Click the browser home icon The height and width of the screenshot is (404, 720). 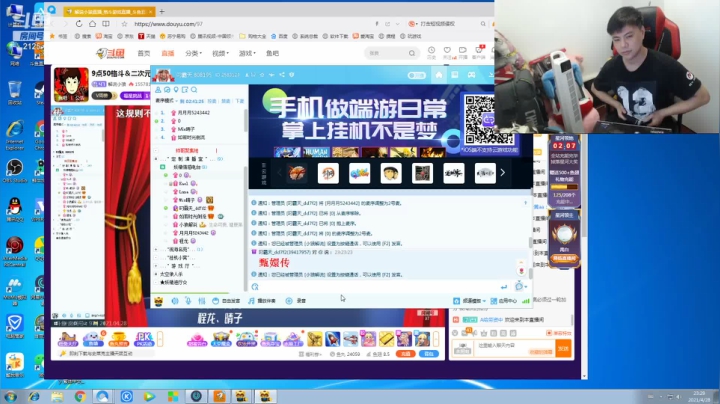92,24
